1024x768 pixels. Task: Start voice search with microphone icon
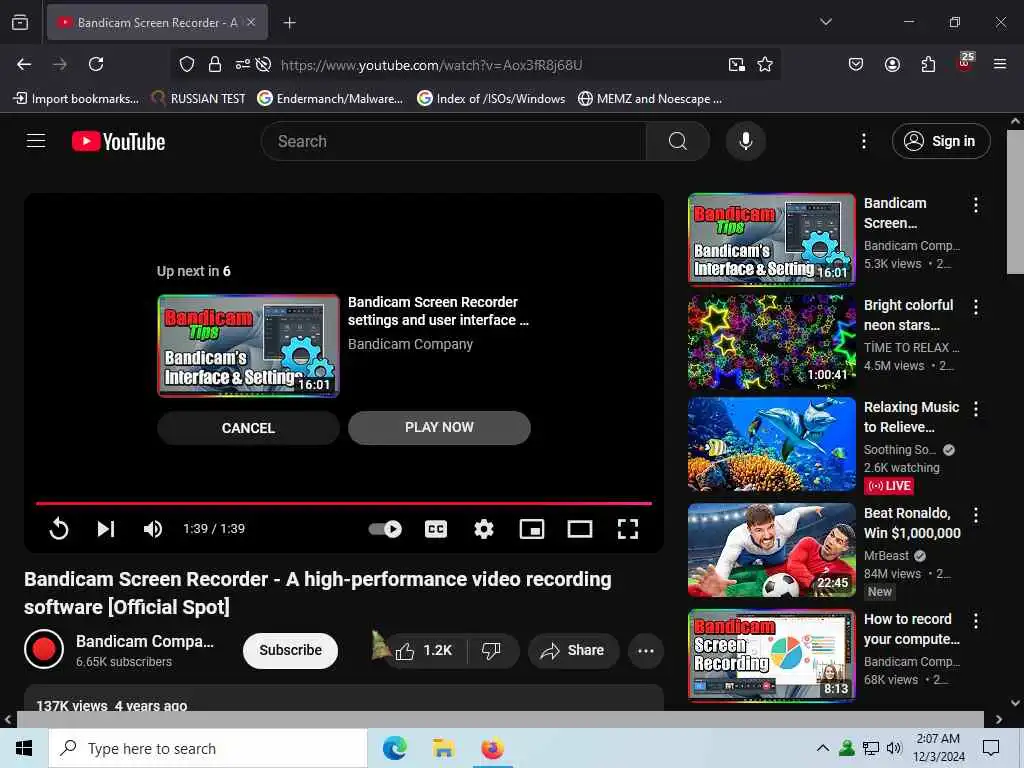point(745,141)
